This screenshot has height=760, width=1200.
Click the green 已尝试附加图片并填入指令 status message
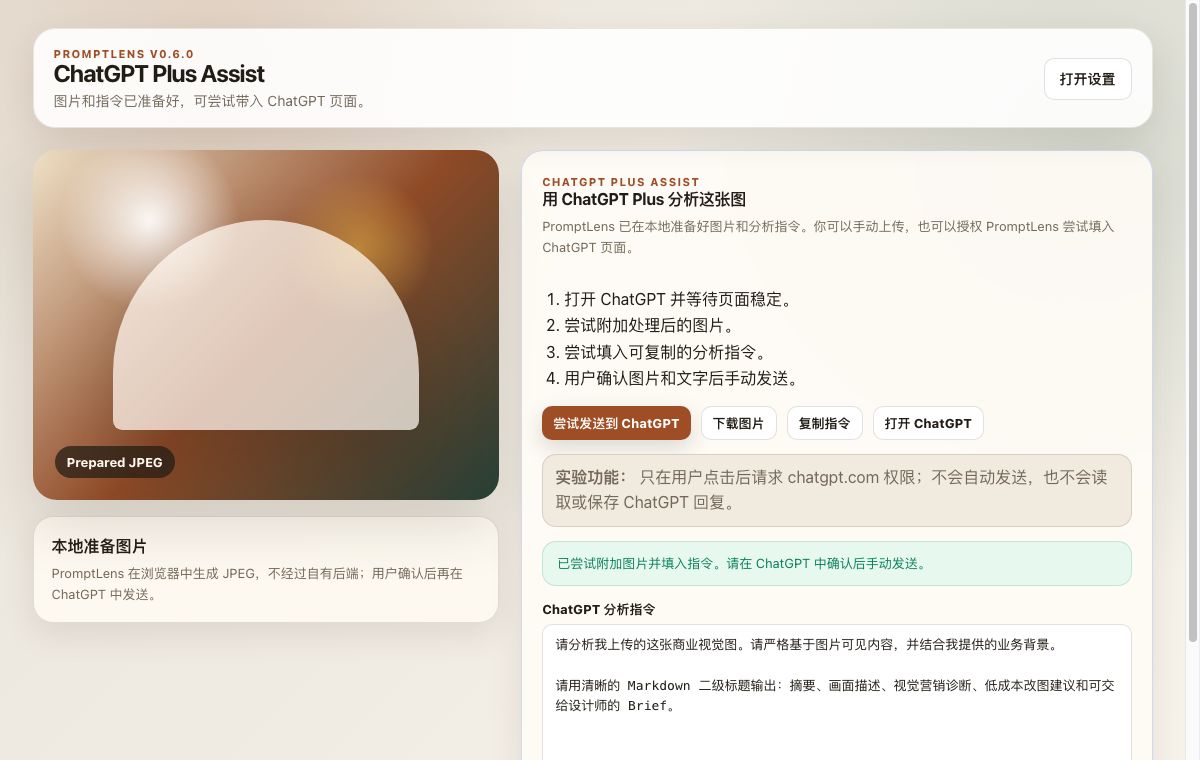(837, 563)
